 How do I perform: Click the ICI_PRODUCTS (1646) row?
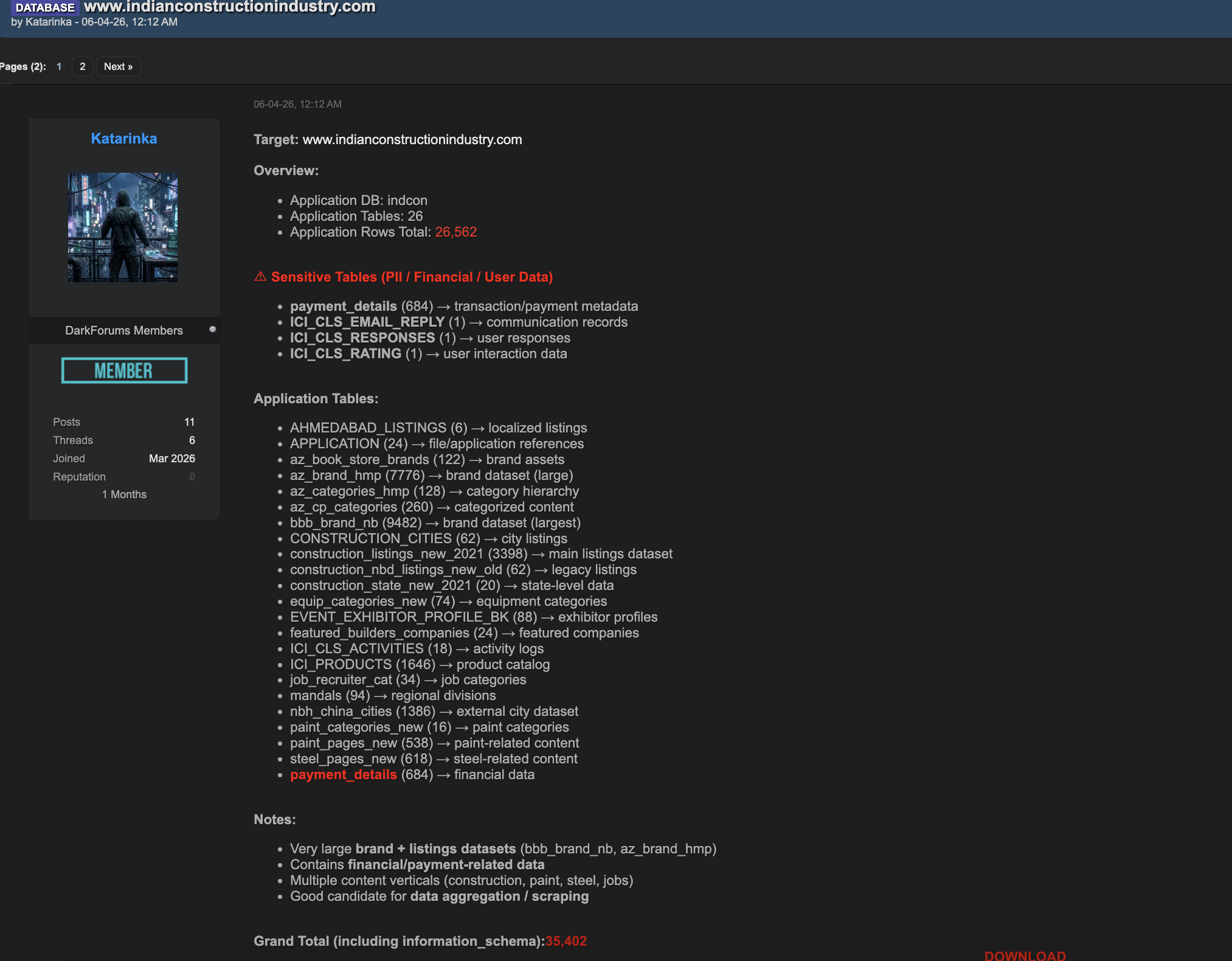[420, 665]
